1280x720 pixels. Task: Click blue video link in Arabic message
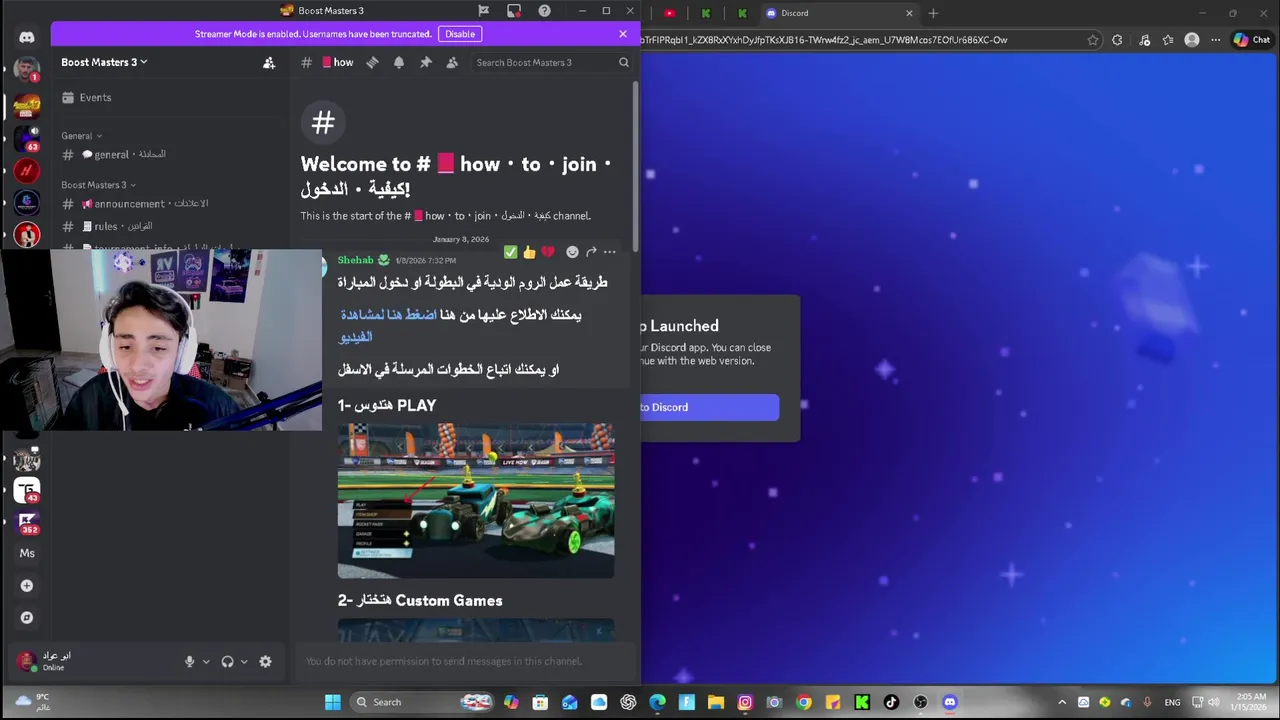point(388,325)
